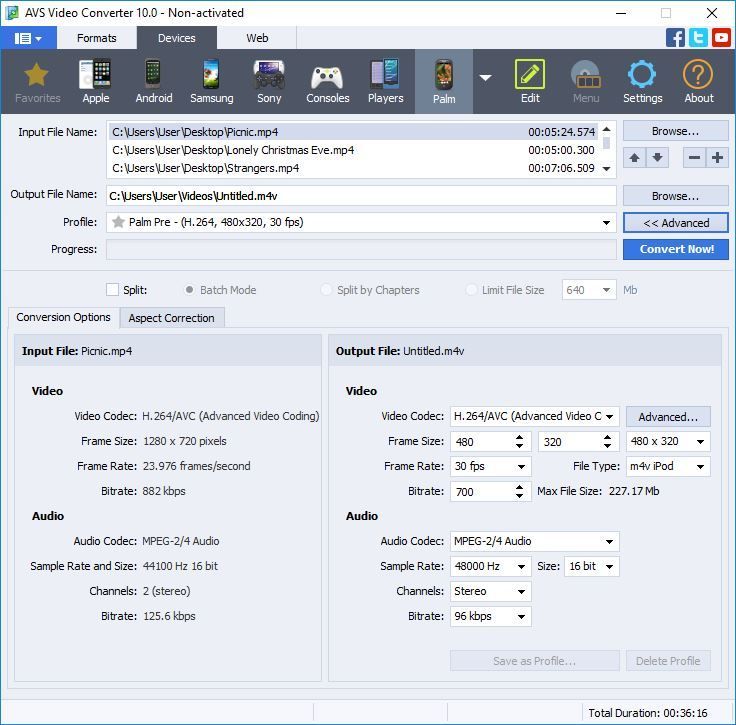Click the conversion Progress bar
The width and height of the screenshot is (736, 725).
361,249
